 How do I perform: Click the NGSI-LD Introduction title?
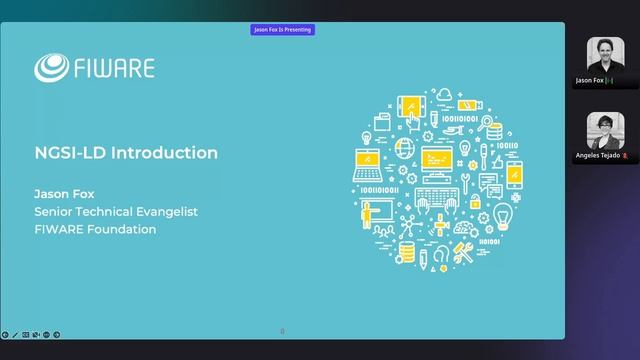point(126,153)
